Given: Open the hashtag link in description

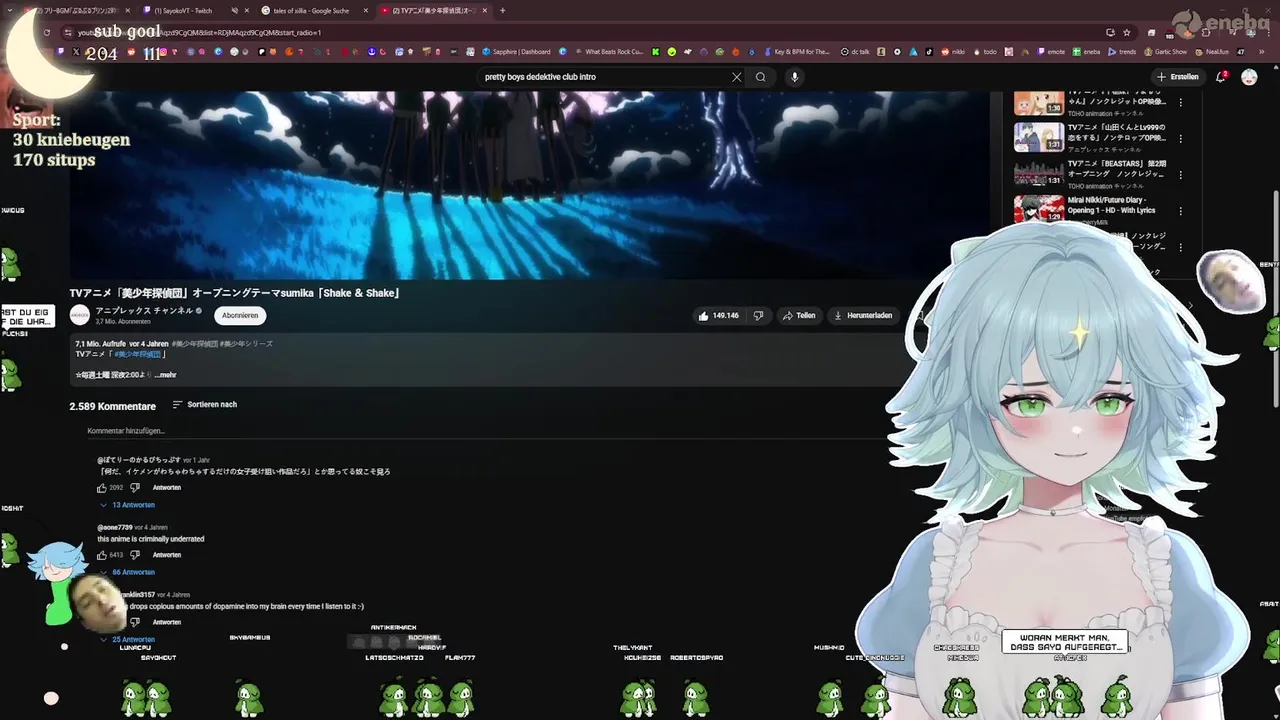Looking at the screenshot, I should 136,354.
